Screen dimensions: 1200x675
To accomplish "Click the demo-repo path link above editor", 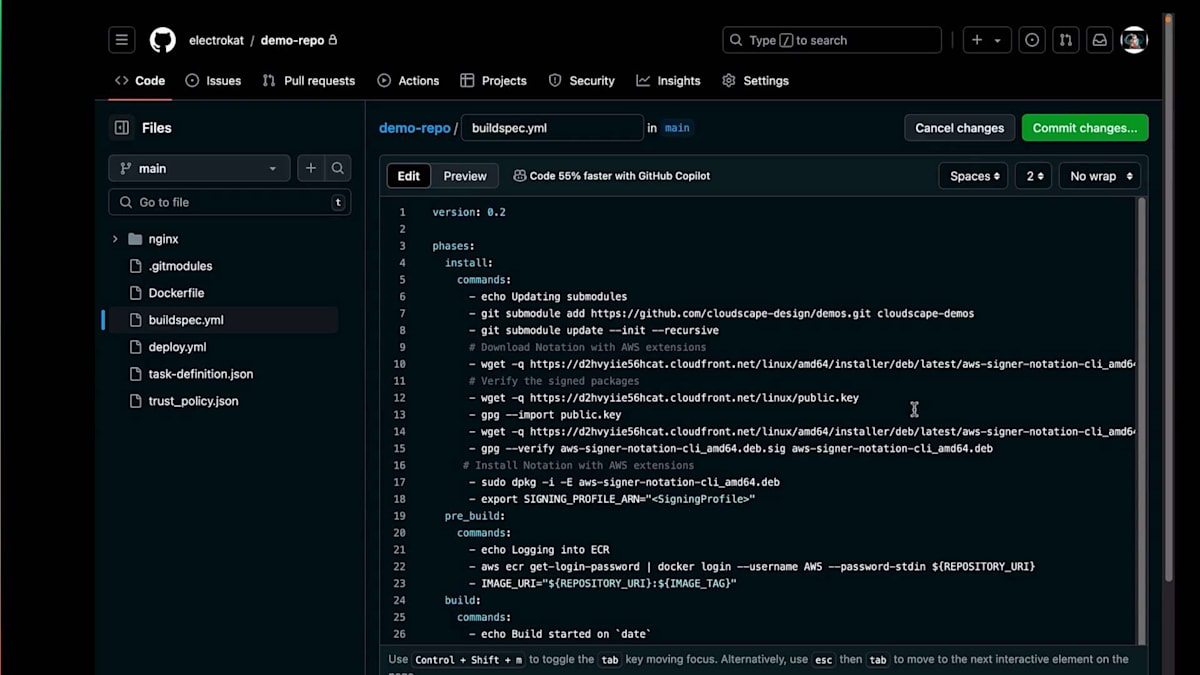I will click(414, 128).
